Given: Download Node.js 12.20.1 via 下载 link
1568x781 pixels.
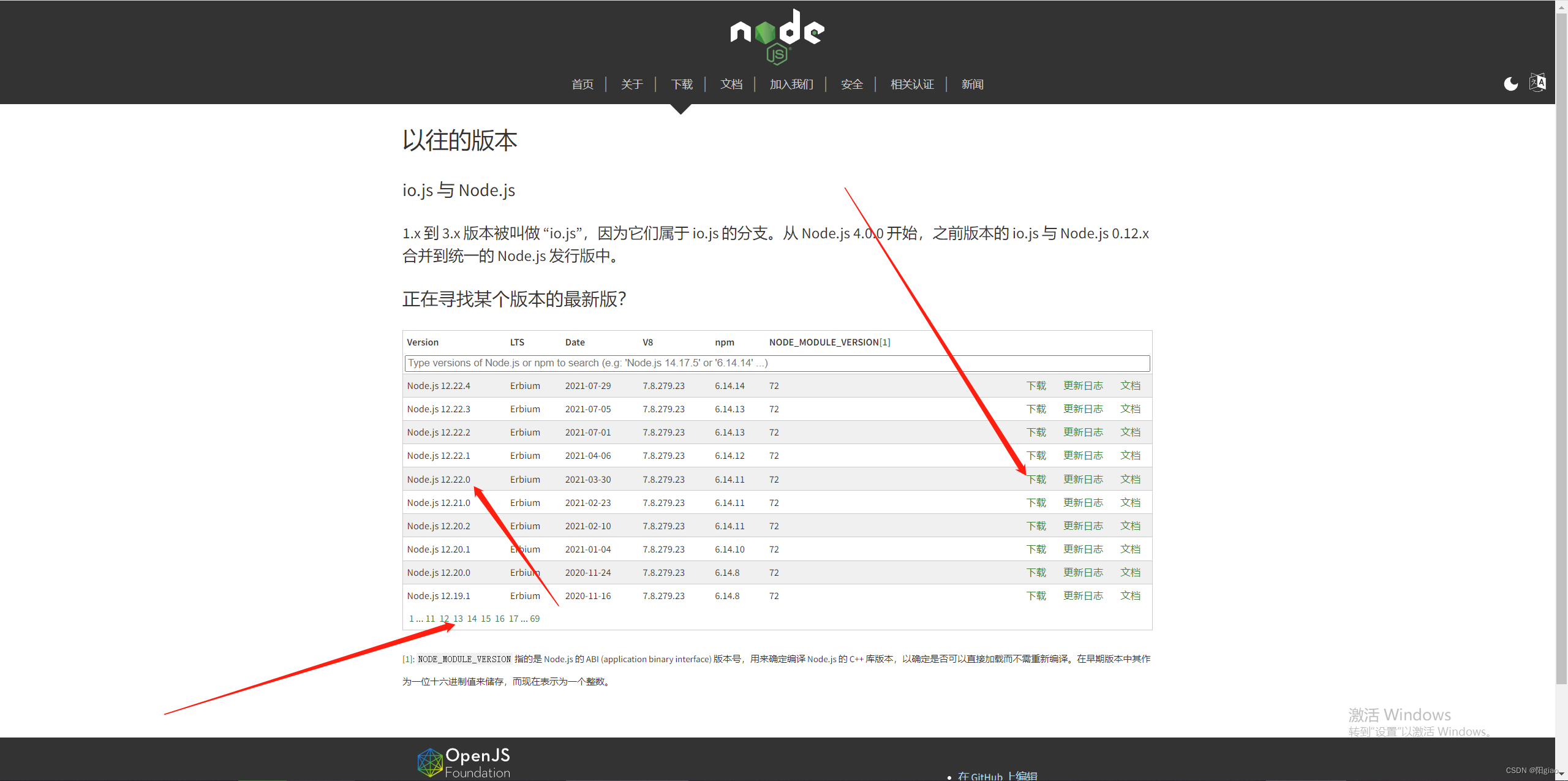Looking at the screenshot, I should point(1036,549).
